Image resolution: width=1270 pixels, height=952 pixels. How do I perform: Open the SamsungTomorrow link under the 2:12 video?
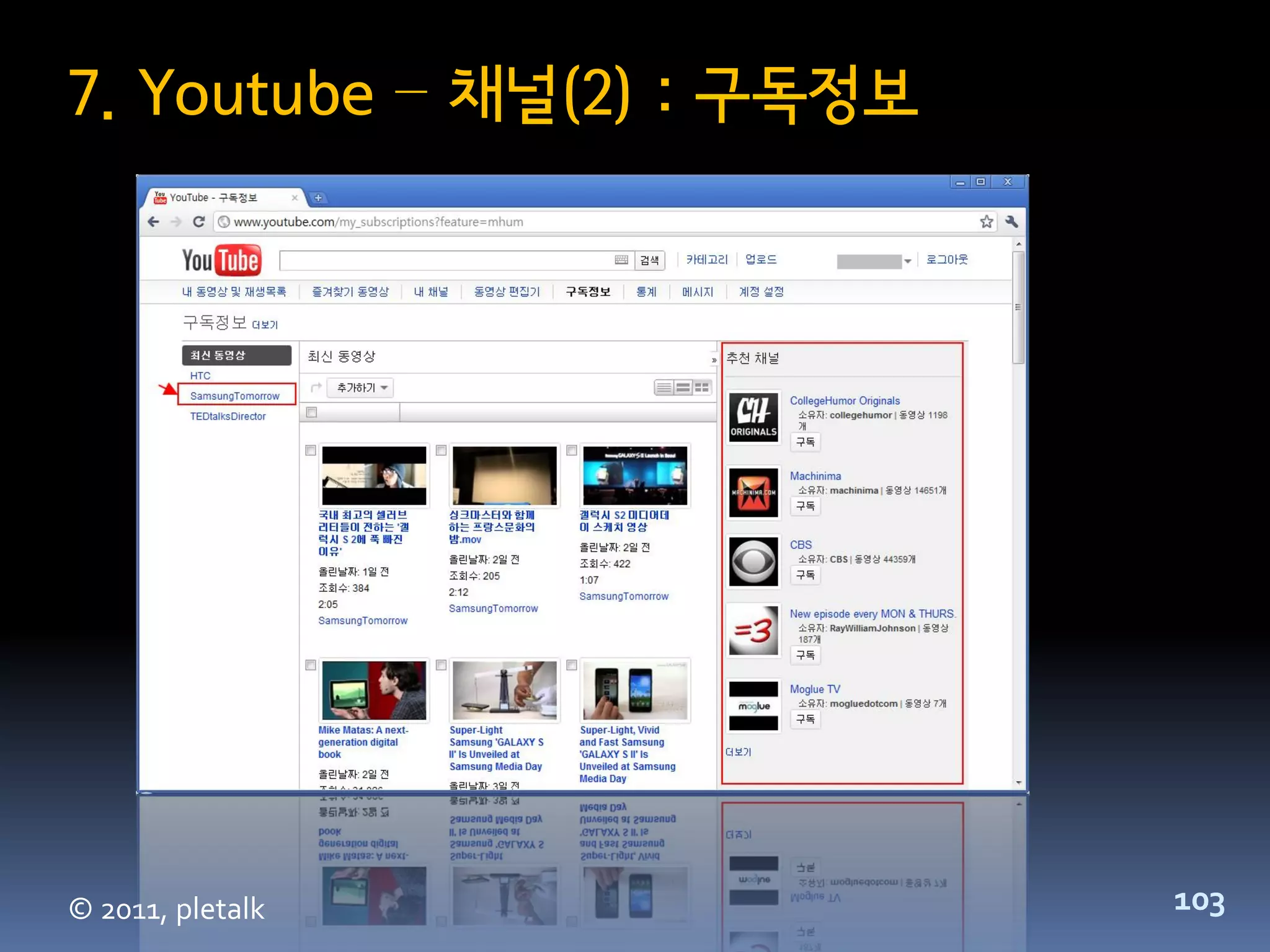493,609
